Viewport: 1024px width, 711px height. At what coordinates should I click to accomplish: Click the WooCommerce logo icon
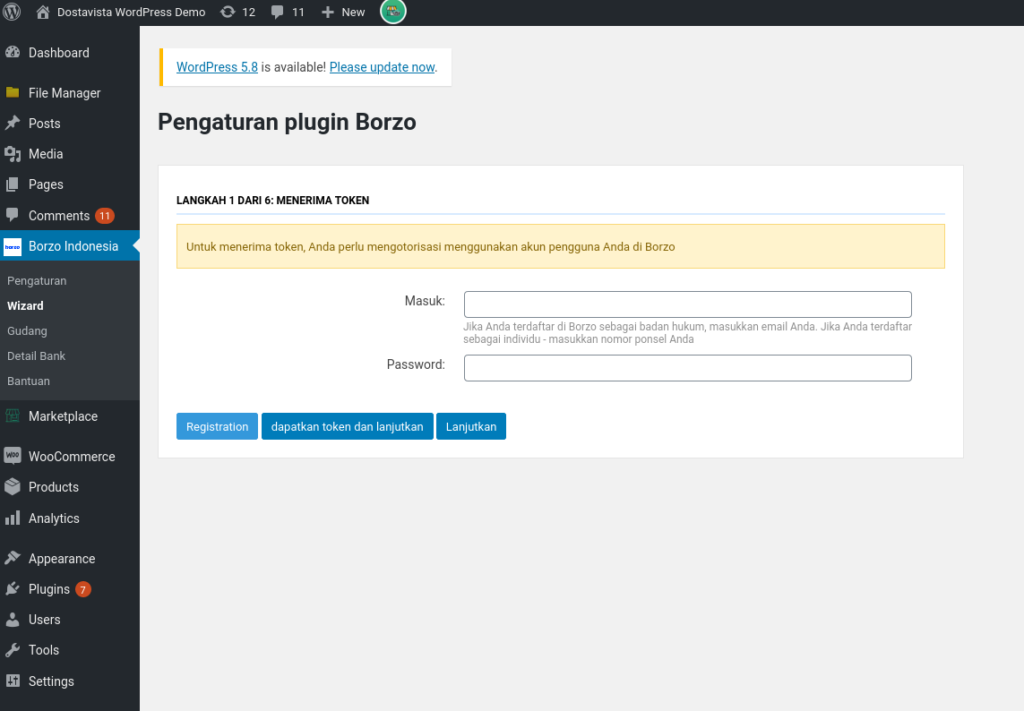coord(12,456)
